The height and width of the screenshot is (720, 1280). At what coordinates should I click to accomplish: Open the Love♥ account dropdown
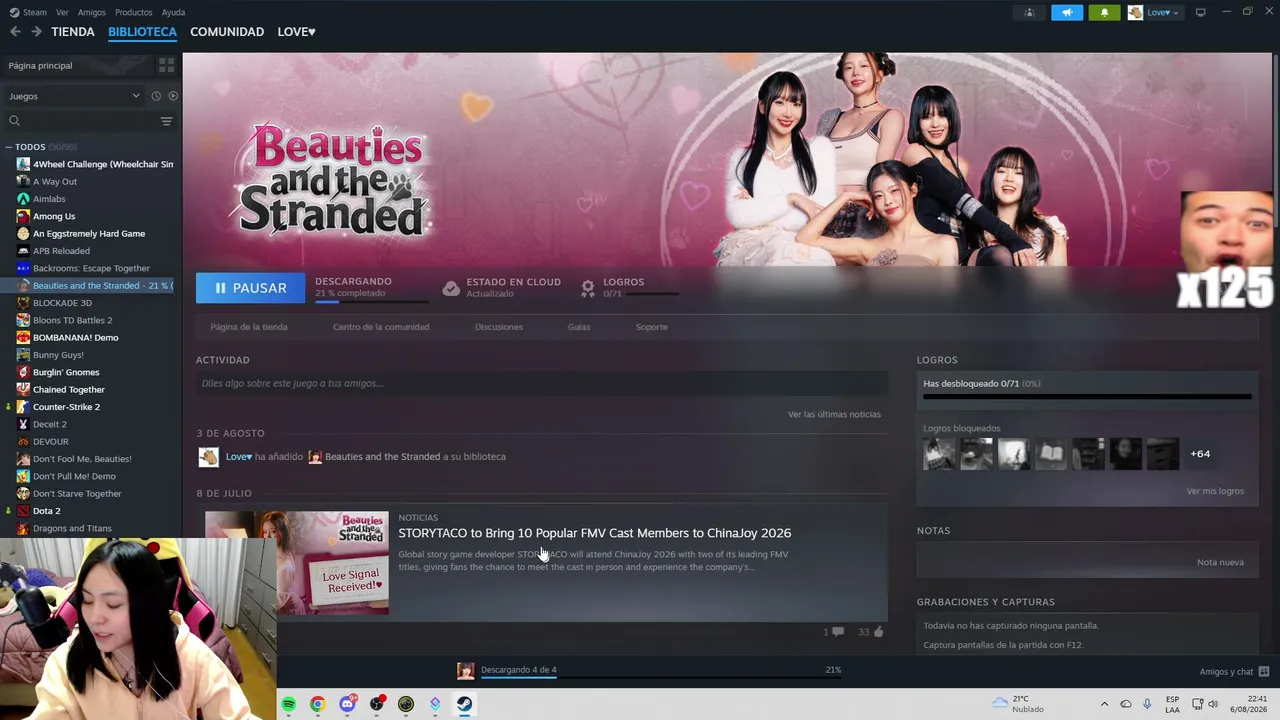click(x=1163, y=12)
